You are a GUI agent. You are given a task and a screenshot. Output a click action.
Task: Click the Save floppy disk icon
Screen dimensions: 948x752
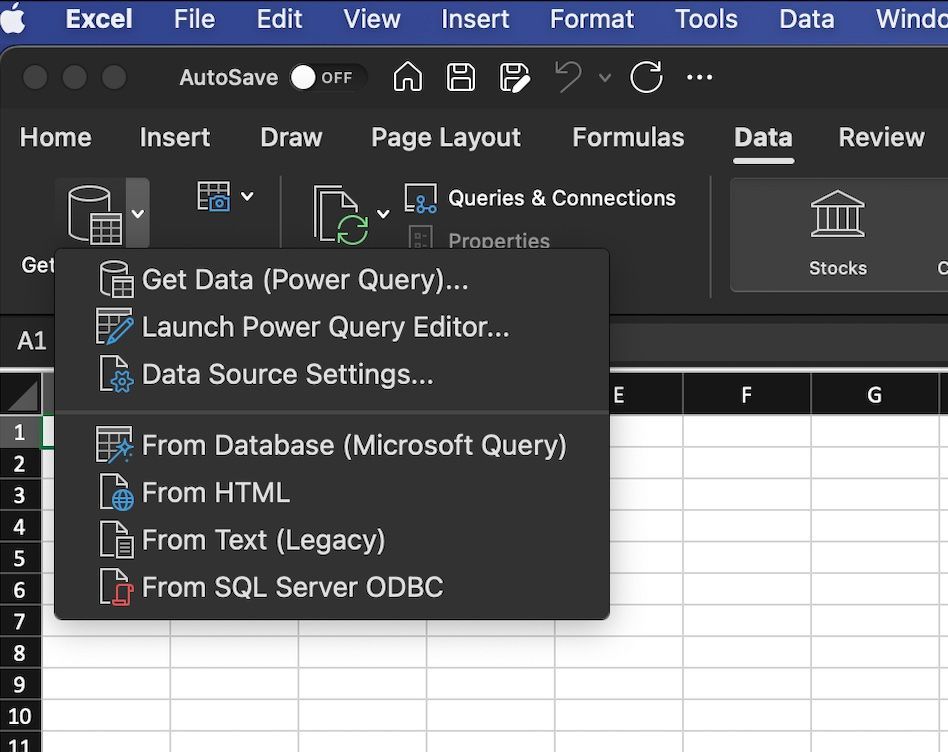(x=461, y=78)
